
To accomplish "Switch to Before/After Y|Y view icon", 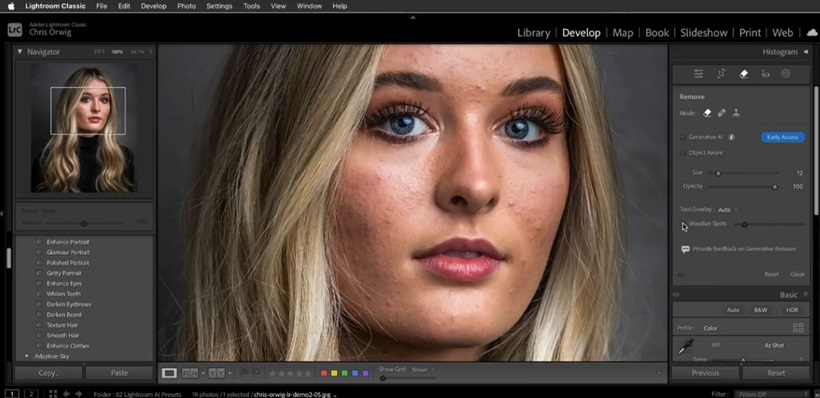I will tap(217, 373).
